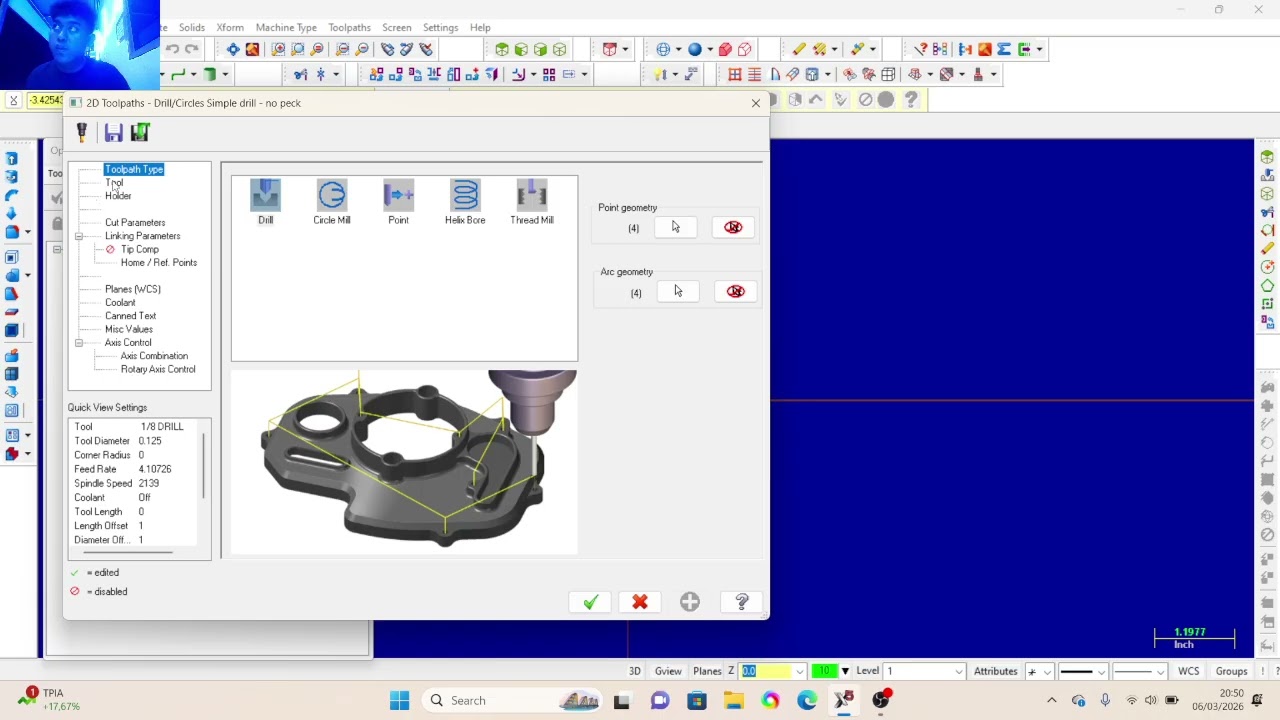
Task: Click Gview in the status bar
Action: click(x=668, y=671)
